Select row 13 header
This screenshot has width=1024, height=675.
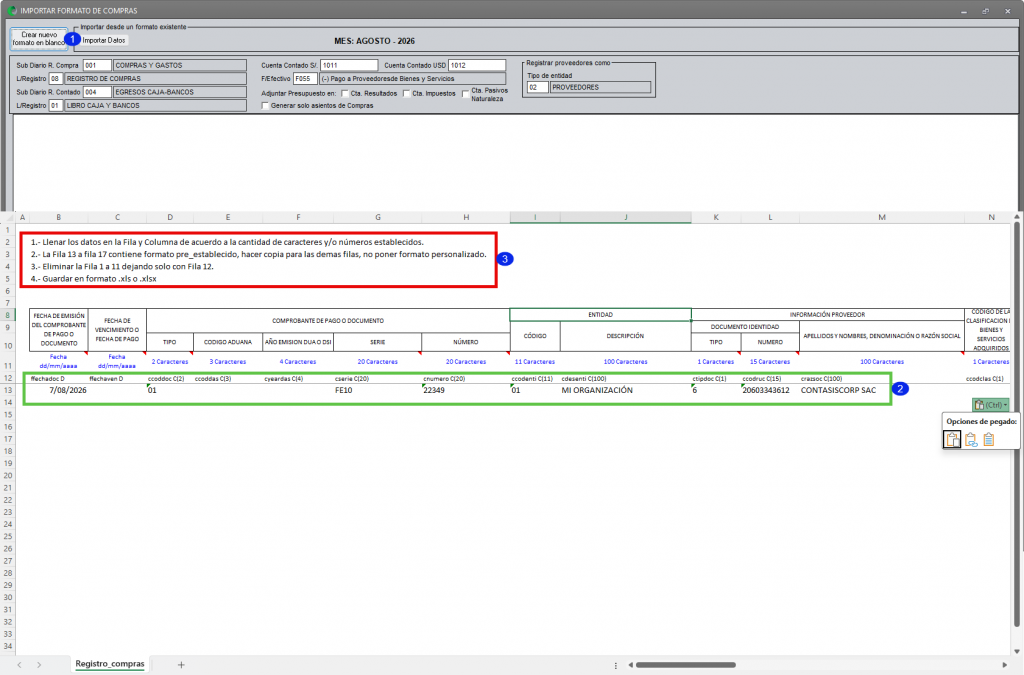click(x=8, y=390)
